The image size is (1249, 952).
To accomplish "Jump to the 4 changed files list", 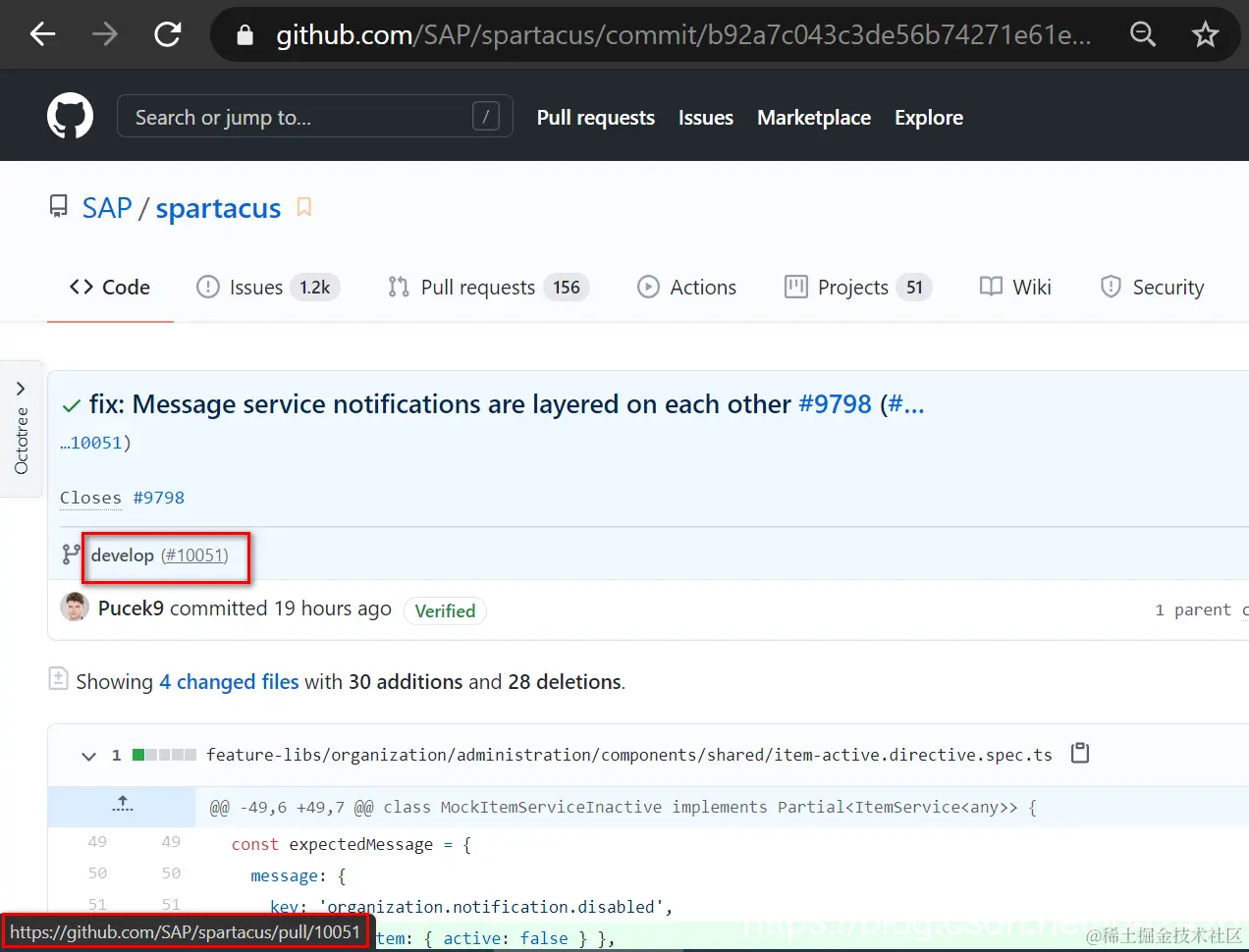I will coord(229,682).
